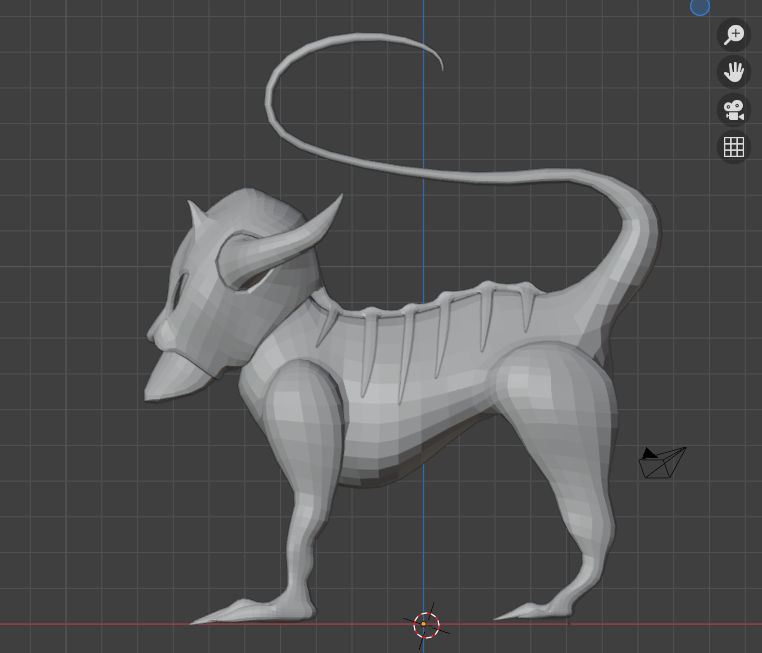Screen dimensions: 762x653
Task: Click the zoom view magnifier icon
Action: (x=734, y=35)
